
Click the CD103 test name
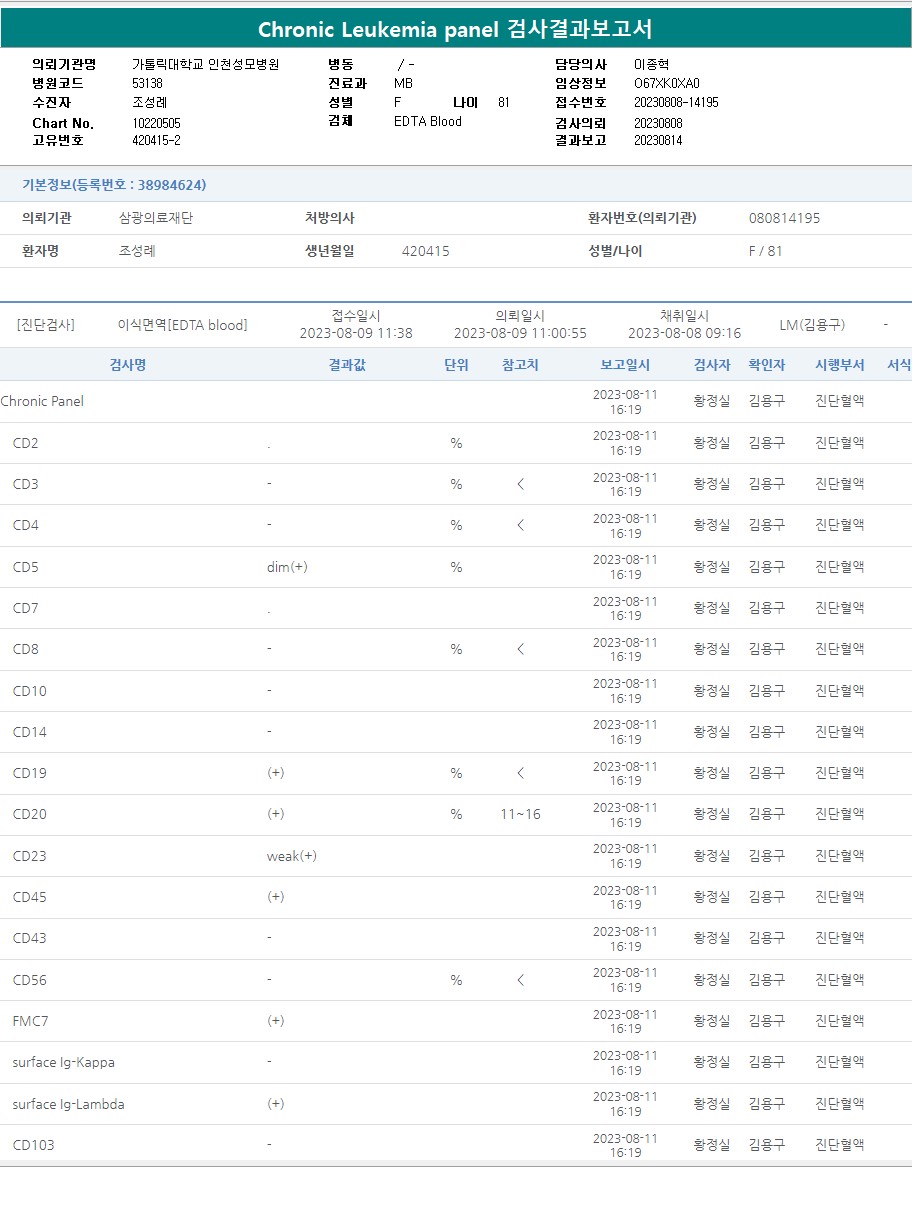pyautogui.click(x=33, y=1145)
